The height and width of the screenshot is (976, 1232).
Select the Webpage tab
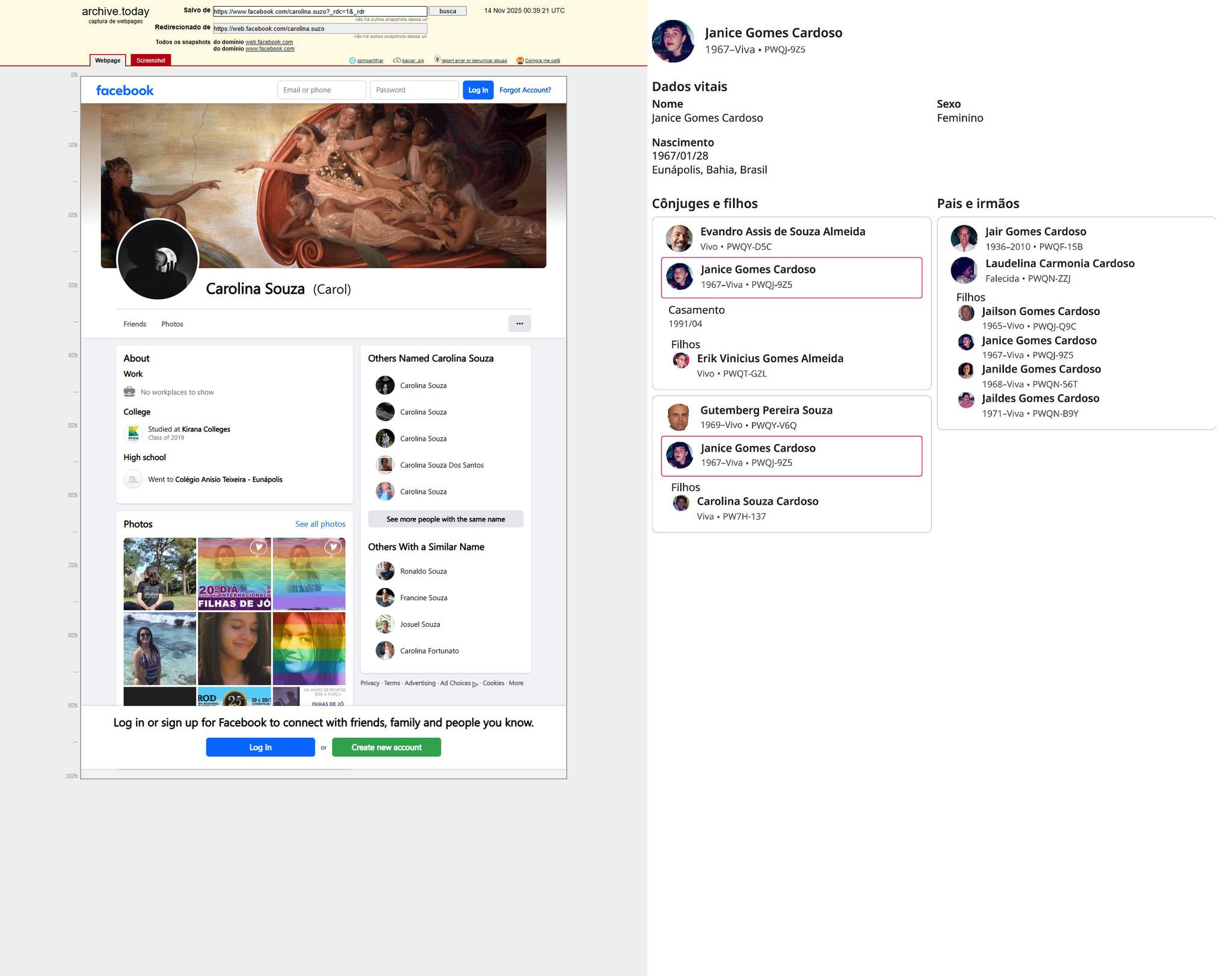(x=108, y=60)
